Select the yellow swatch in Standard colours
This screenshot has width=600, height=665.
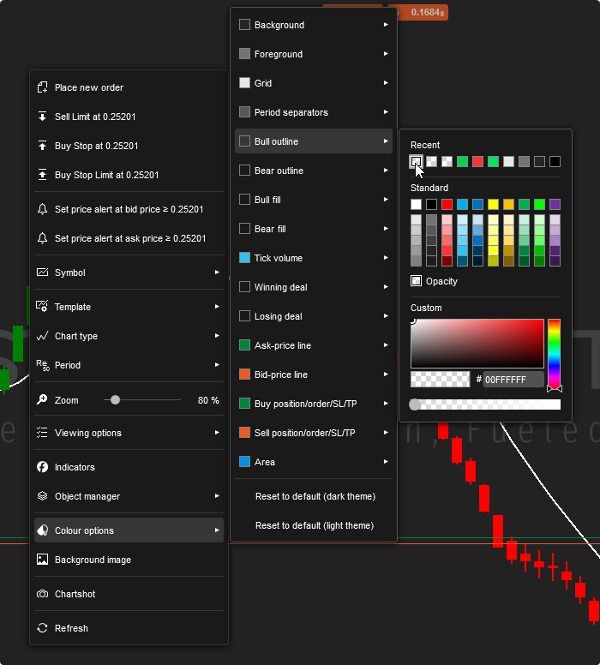[493, 204]
